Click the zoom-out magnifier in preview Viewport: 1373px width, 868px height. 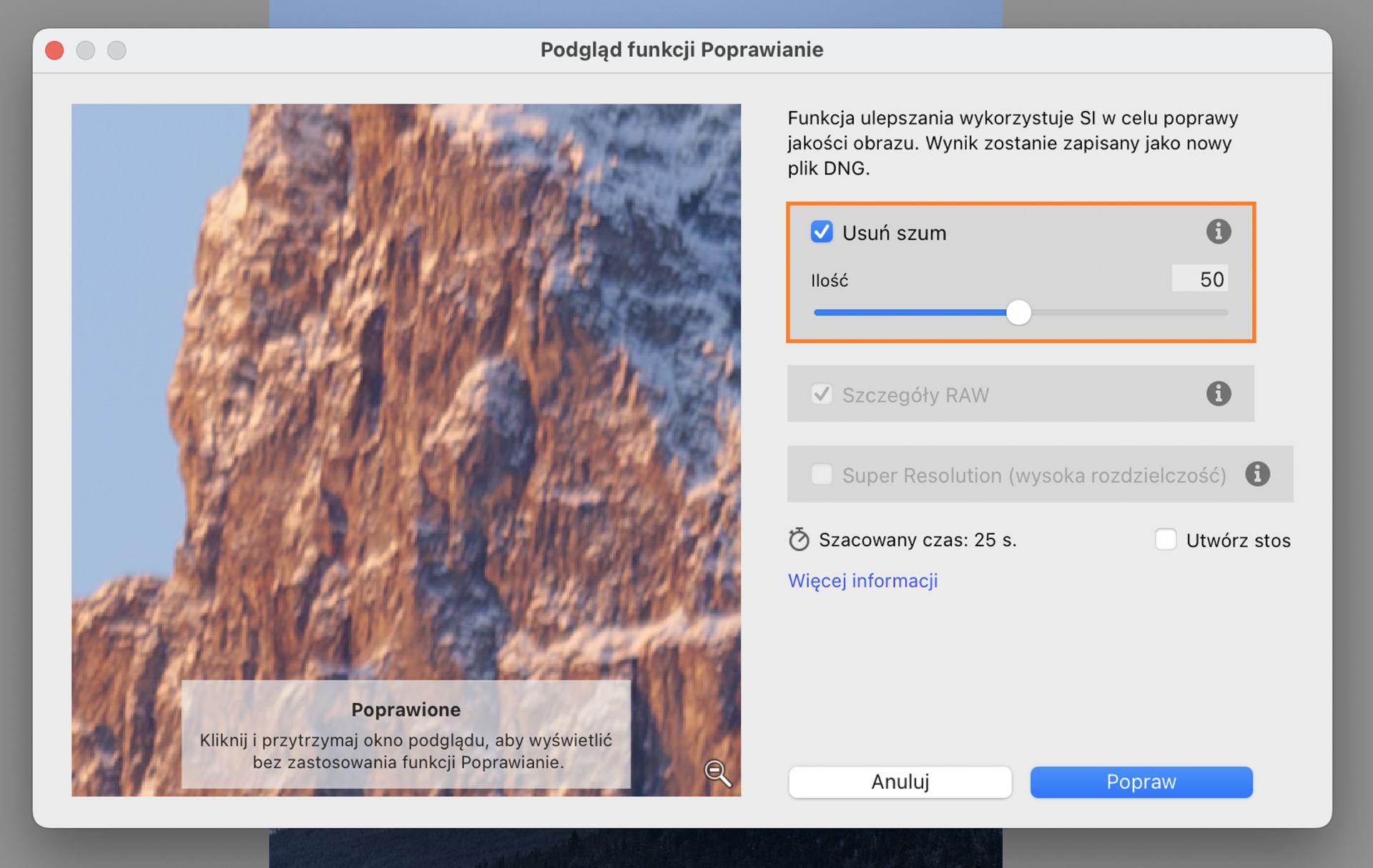click(x=717, y=773)
